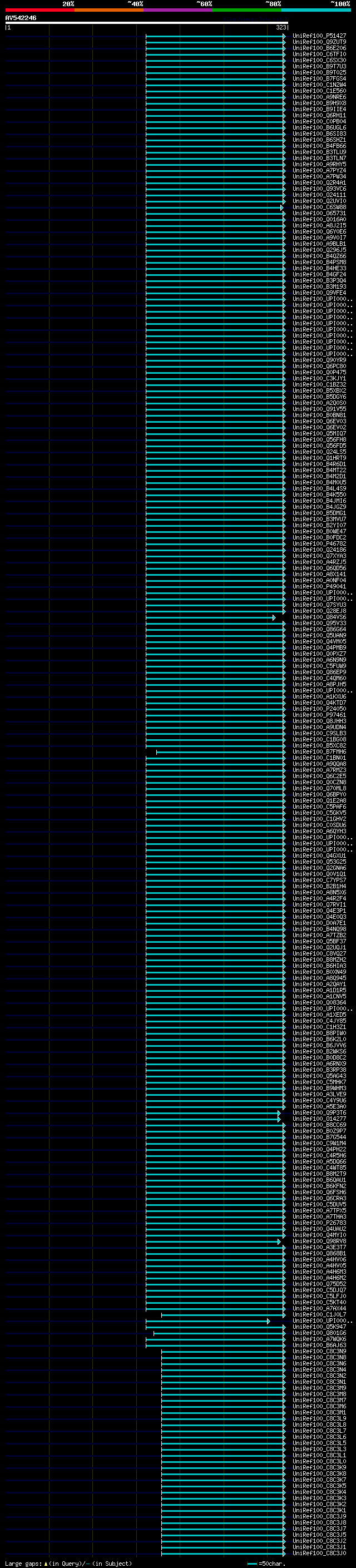Click the UniRef100_Q08364 hit label

(319, 1002)
